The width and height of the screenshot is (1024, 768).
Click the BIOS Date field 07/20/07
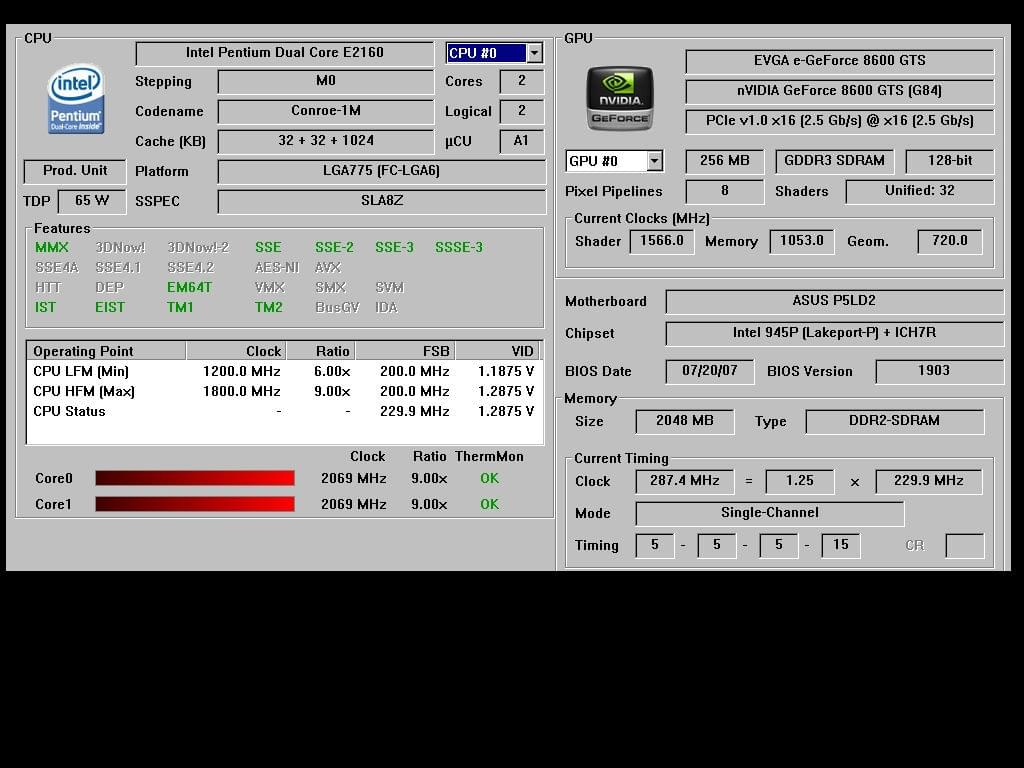pos(709,371)
